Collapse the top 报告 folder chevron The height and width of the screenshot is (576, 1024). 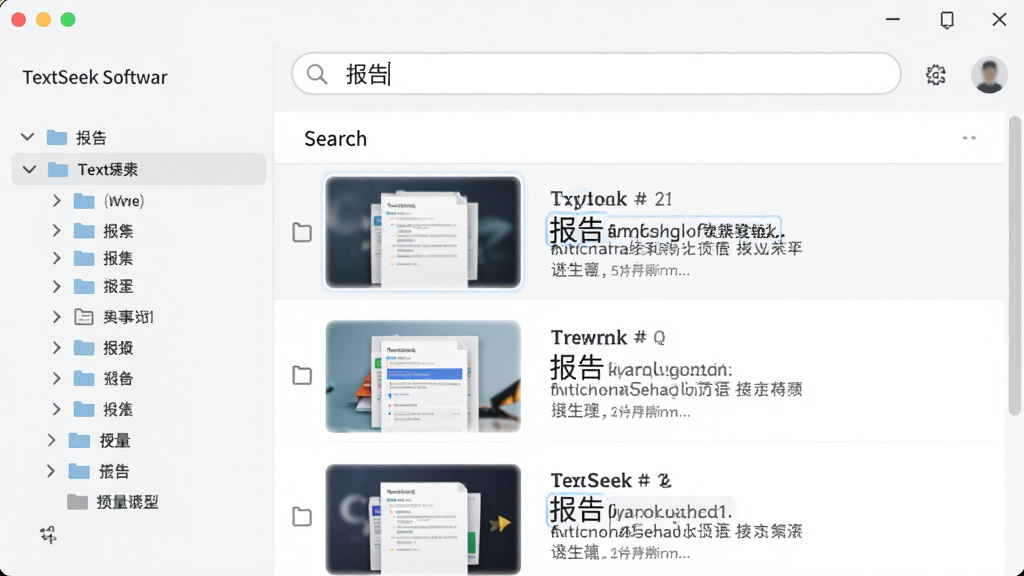click(x=27, y=137)
